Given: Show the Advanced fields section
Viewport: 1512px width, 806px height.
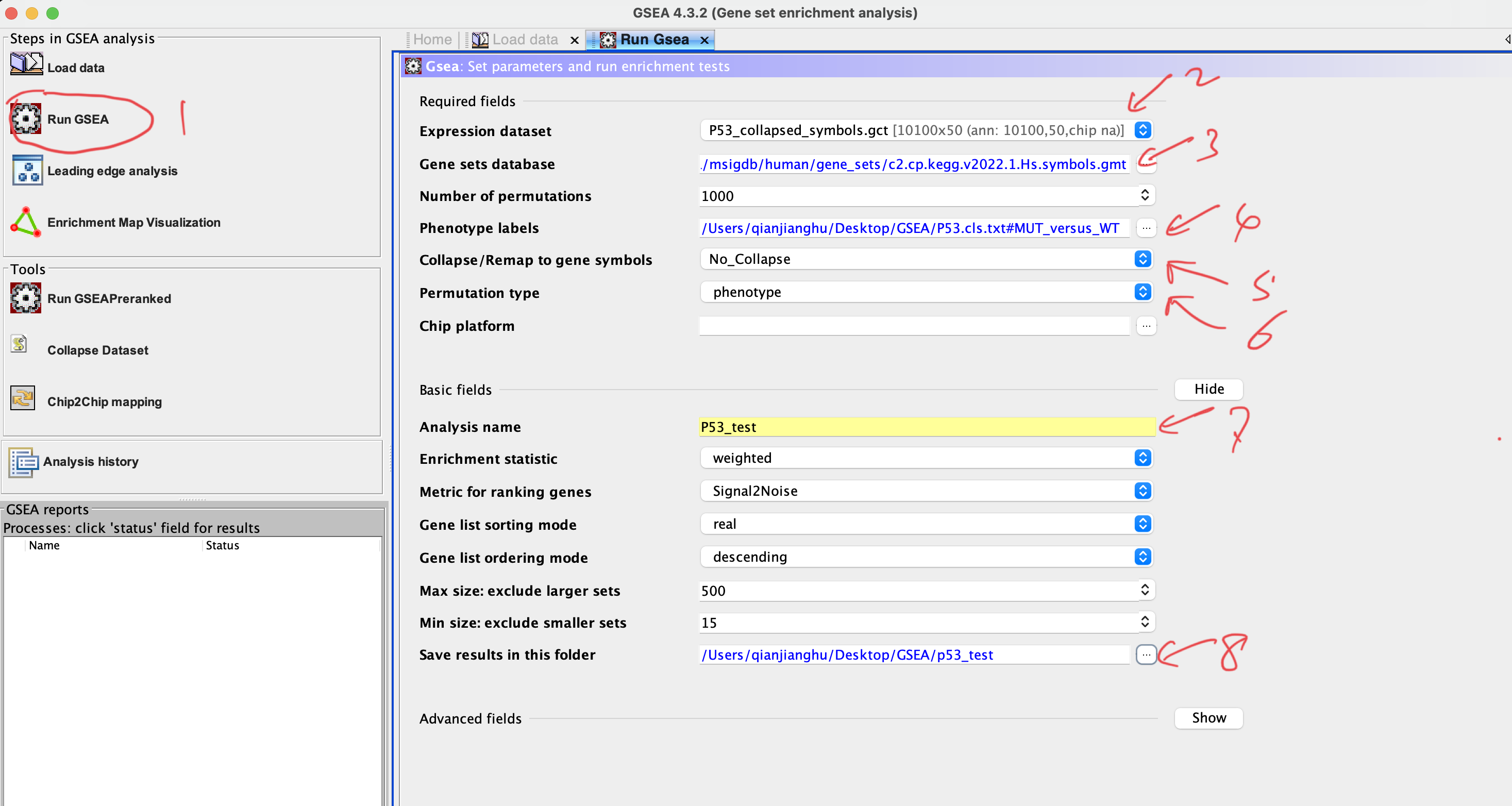Looking at the screenshot, I should 1208,718.
